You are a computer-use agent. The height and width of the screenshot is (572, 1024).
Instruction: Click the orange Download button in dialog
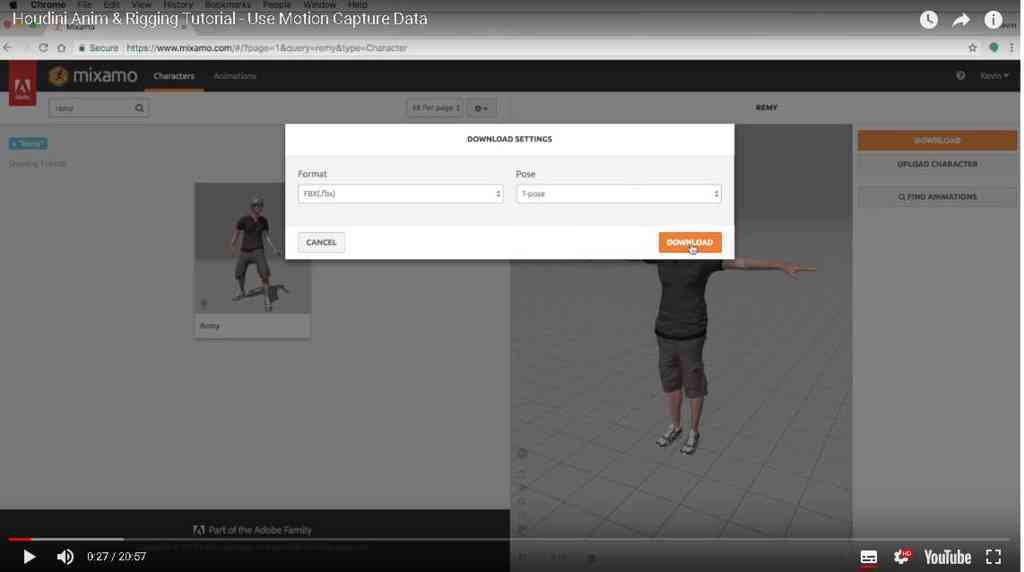tap(690, 242)
